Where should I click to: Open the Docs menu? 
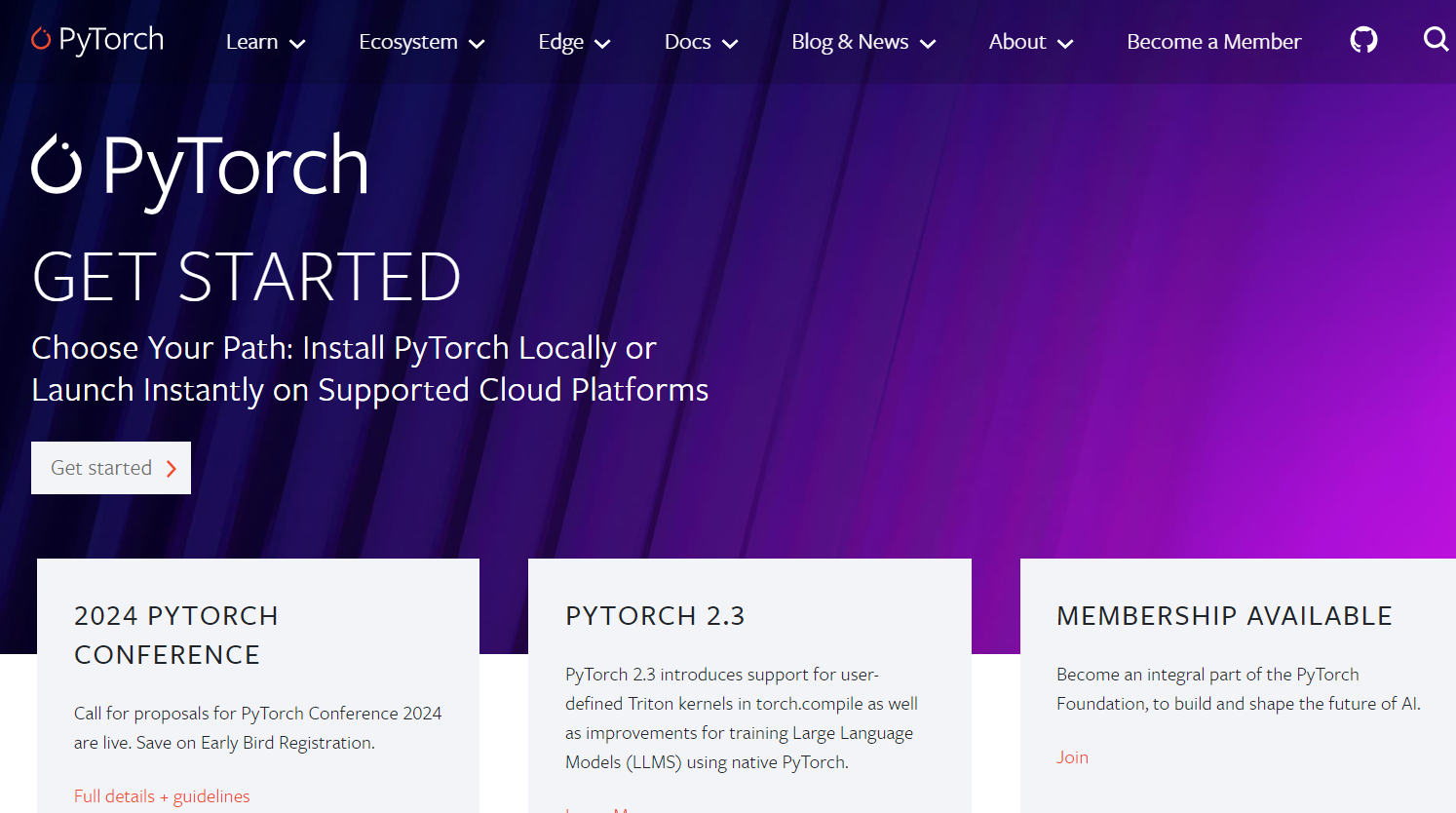[x=701, y=42]
